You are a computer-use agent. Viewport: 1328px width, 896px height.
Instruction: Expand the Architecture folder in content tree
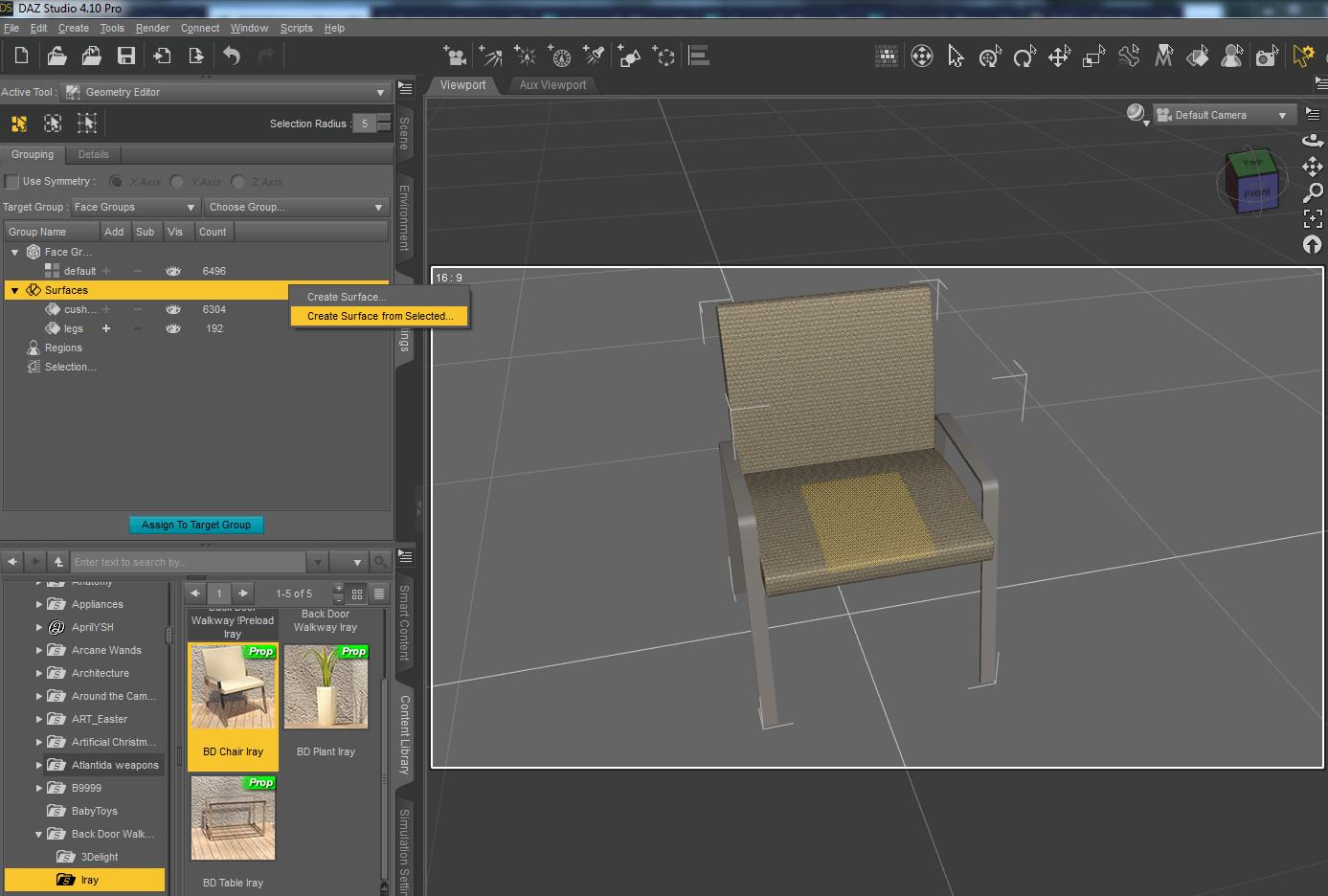tap(39, 673)
